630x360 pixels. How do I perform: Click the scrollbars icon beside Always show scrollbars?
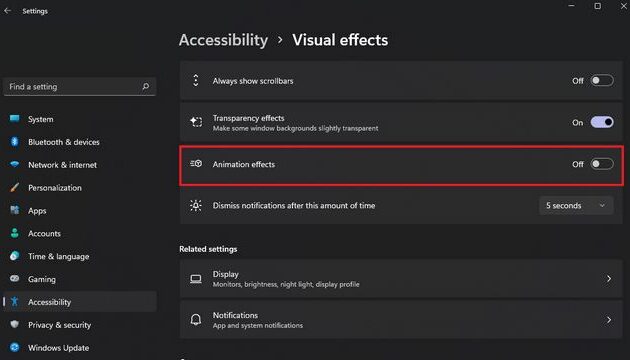pos(196,80)
